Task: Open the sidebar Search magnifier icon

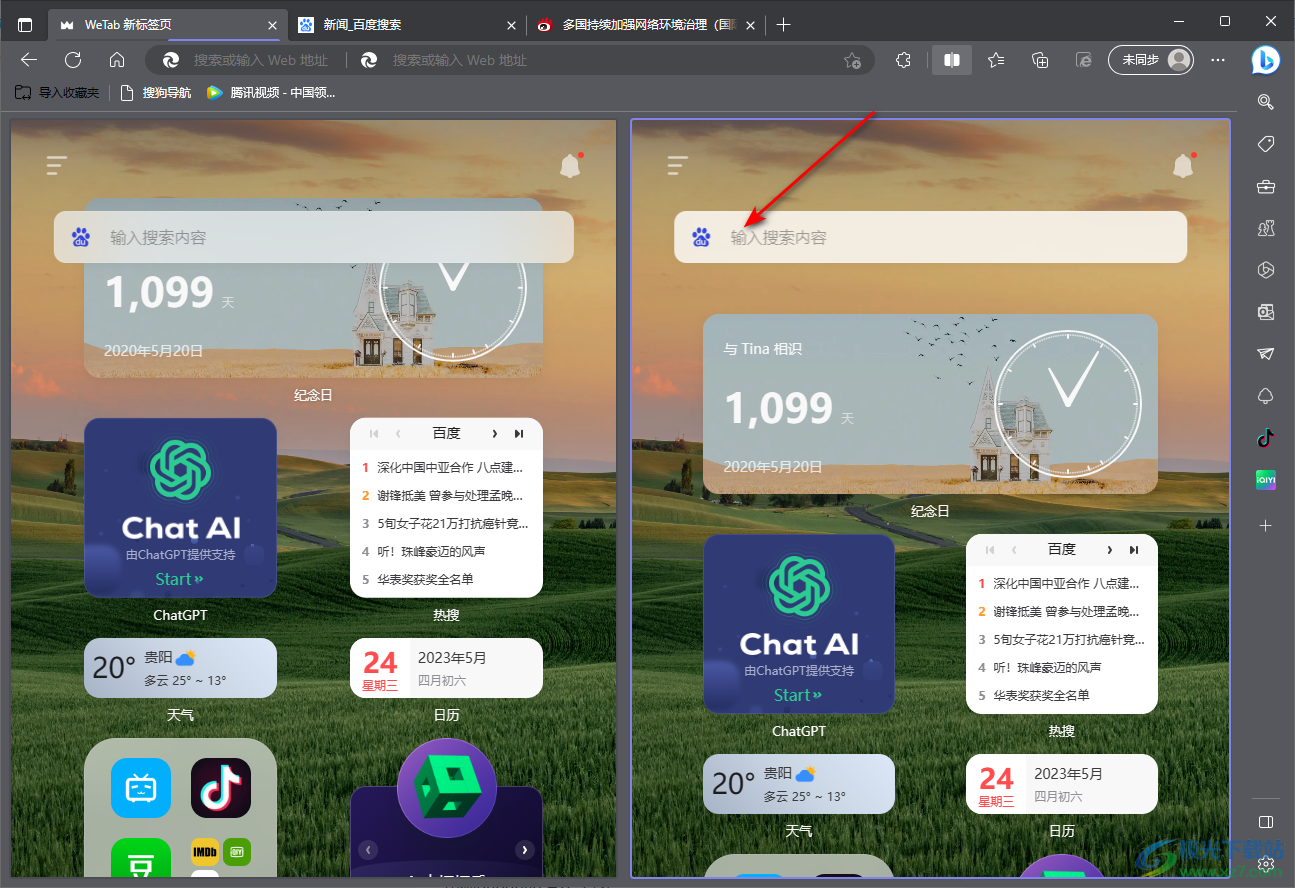Action: [x=1266, y=101]
